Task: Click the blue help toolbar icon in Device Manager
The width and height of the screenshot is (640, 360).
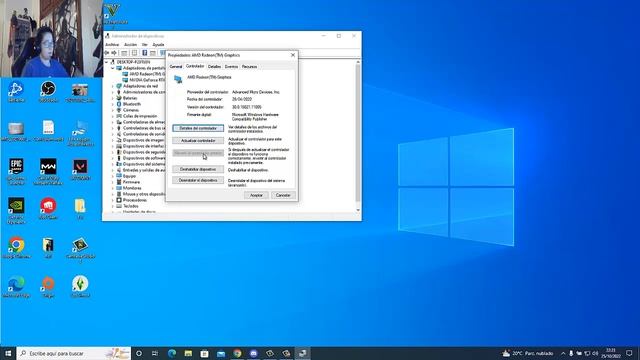Action: point(144,53)
